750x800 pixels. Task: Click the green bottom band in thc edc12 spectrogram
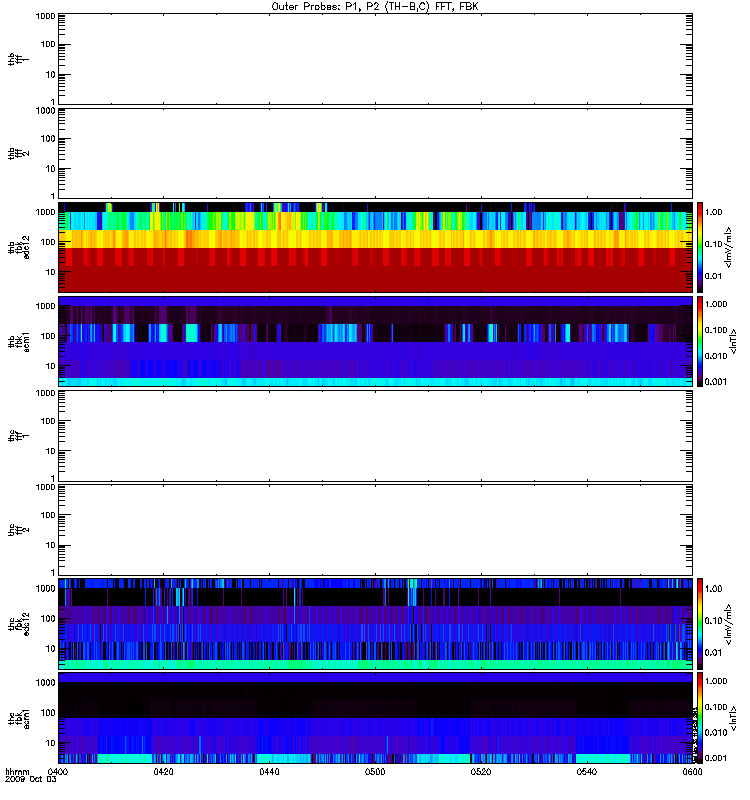[x=375, y=664]
